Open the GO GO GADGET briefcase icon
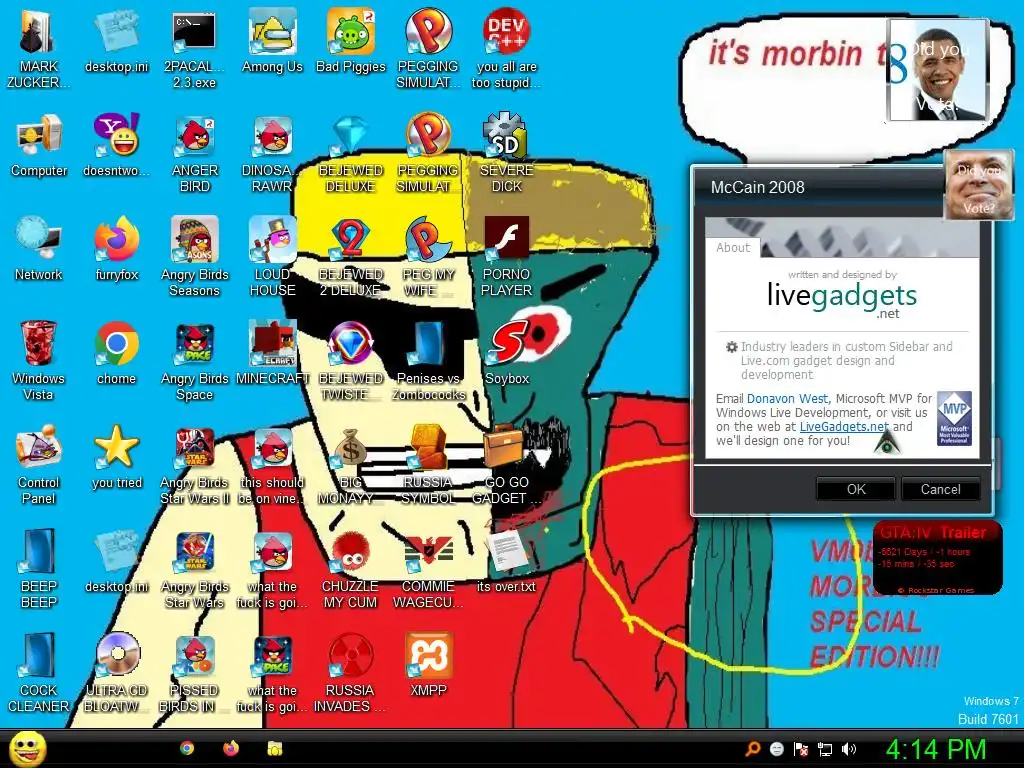 [x=506, y=464]
